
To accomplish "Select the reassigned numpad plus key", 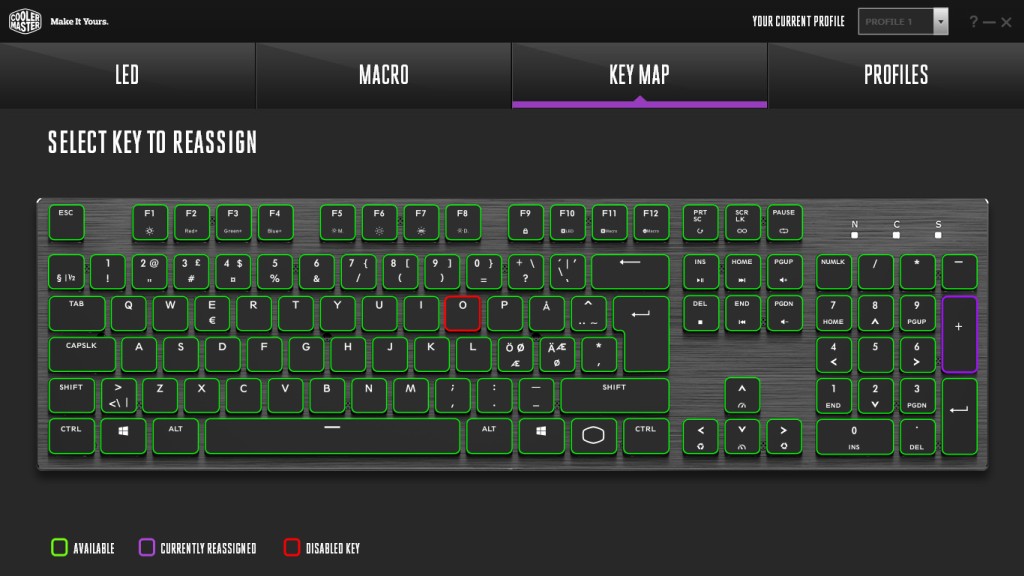I will click(959, 334).
